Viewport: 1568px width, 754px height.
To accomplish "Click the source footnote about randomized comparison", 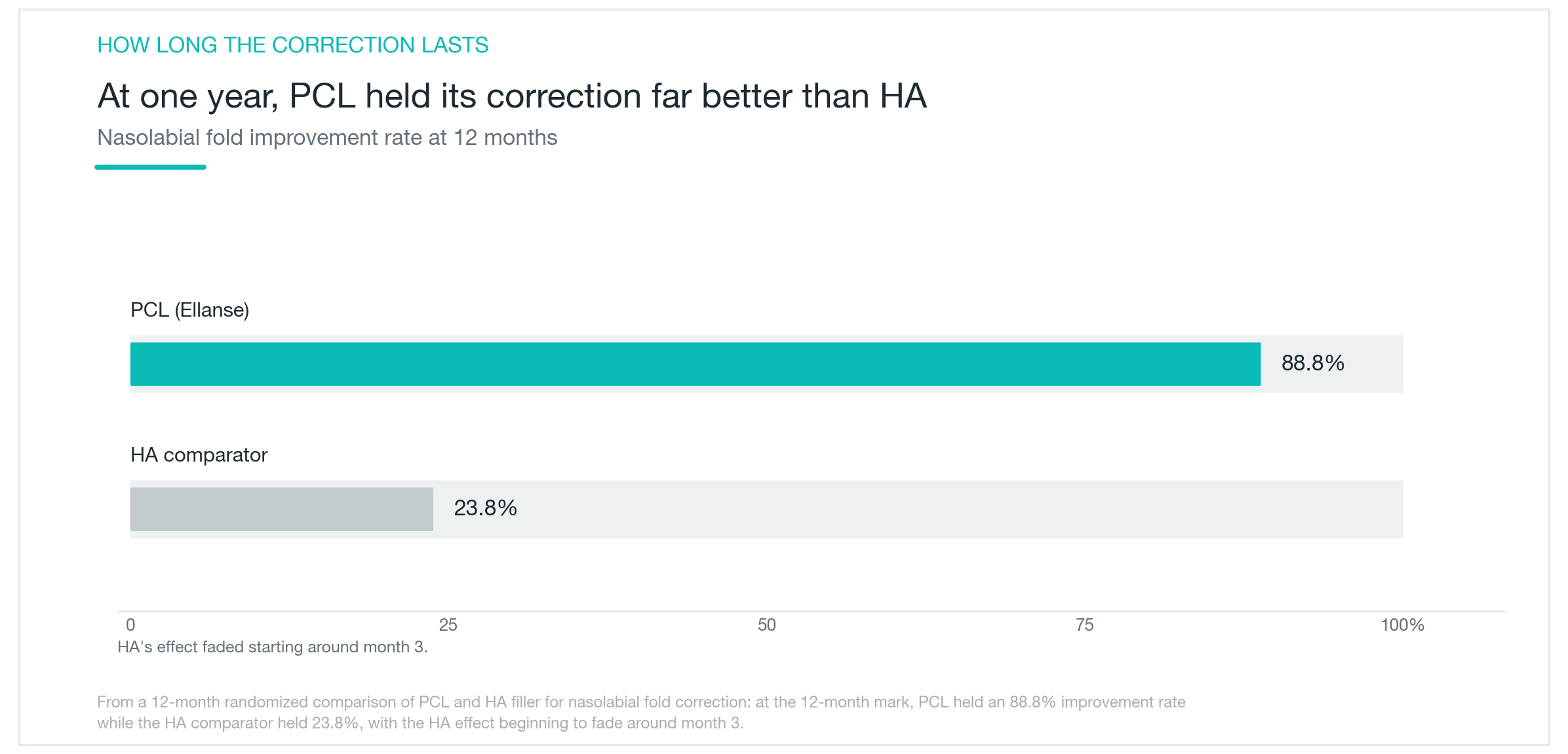I will click(x=641, y=713).
